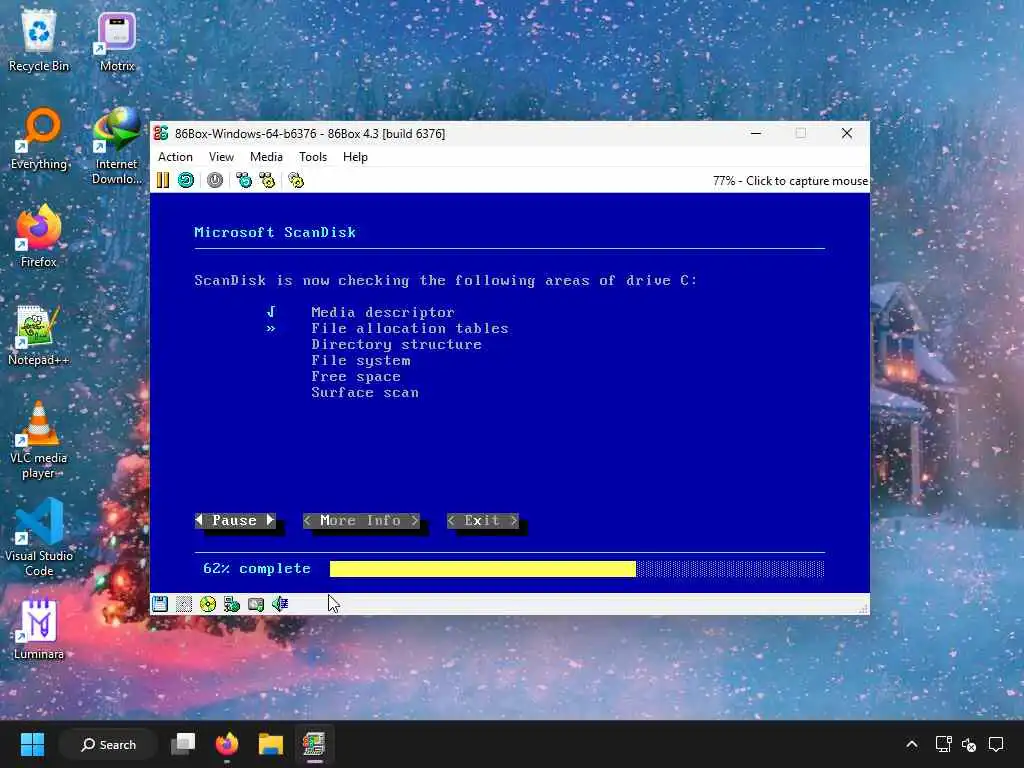
Task: Select the Notepad++ desktop shortcut
Action: click(39, 335)
